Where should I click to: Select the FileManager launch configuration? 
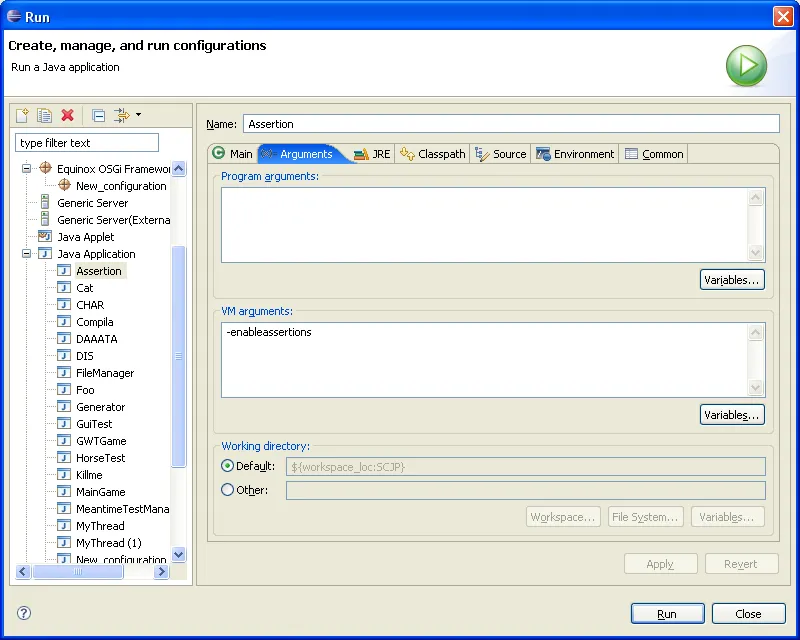pyautogui.click(x=104, y=373)
